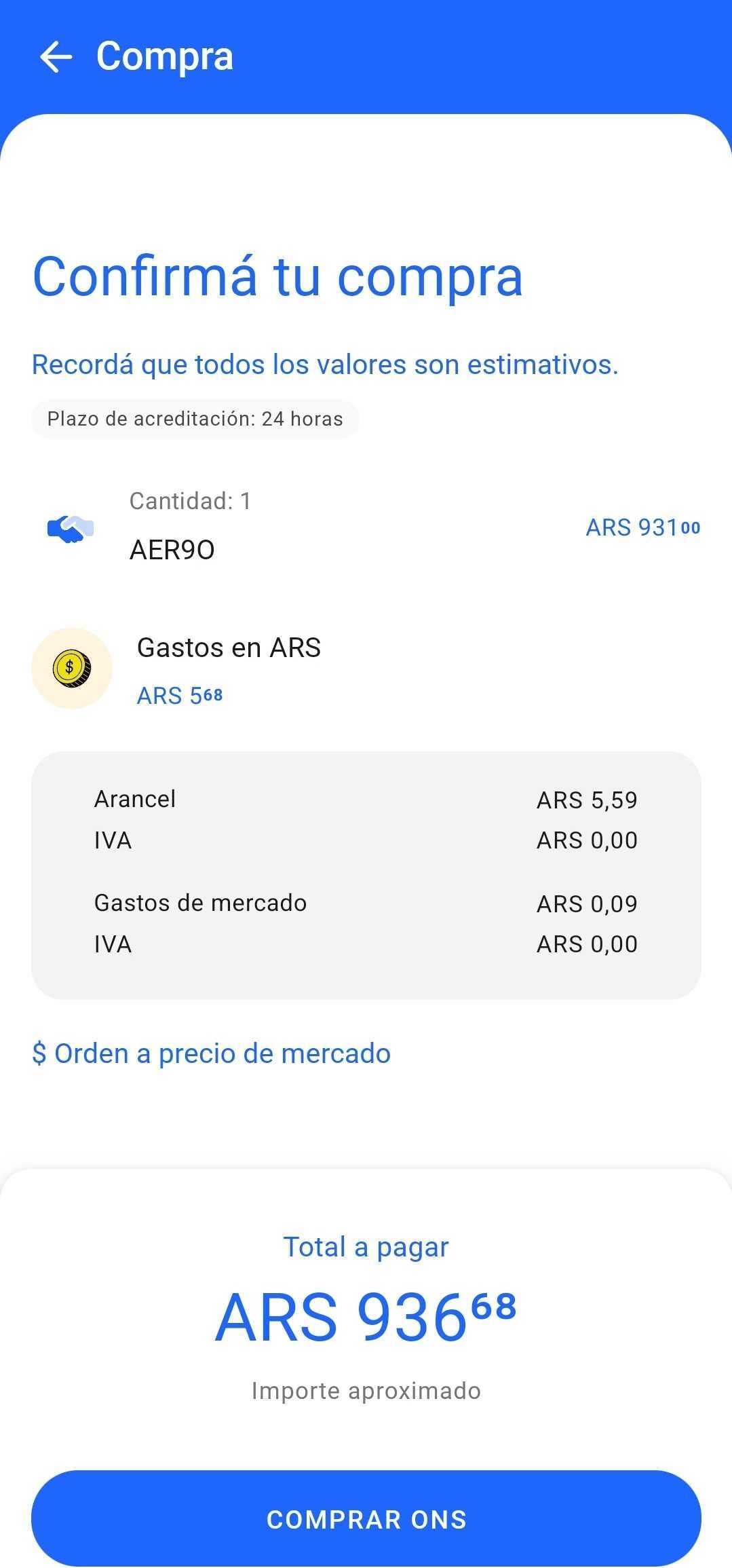732x1568 pixels.
Task: Click the COMPRAR ONS button
Action: tap(366, 1519)
